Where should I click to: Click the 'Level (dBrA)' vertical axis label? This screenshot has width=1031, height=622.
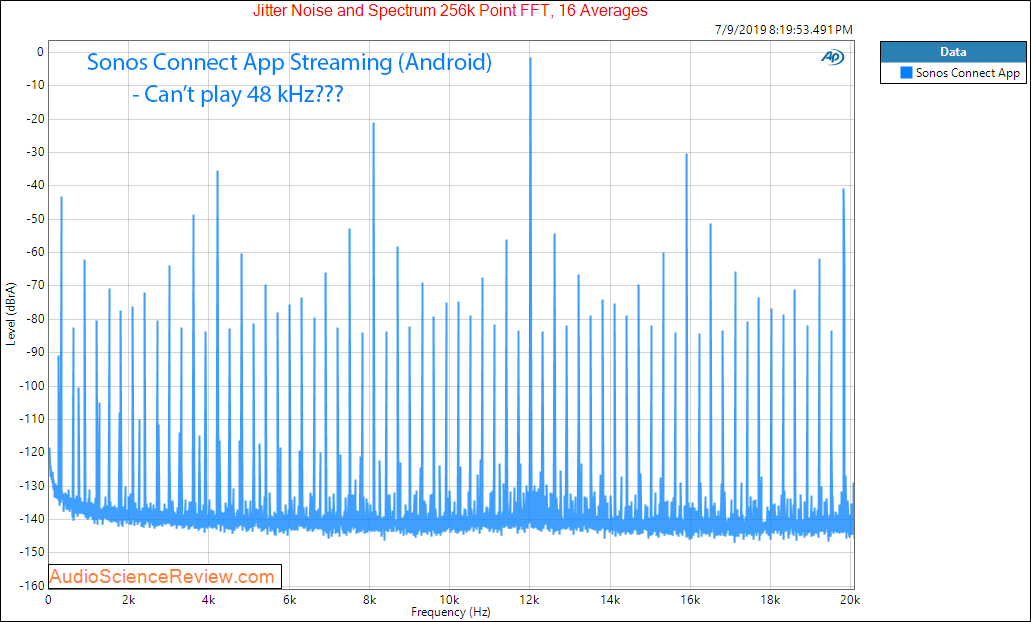pos(11,314)
